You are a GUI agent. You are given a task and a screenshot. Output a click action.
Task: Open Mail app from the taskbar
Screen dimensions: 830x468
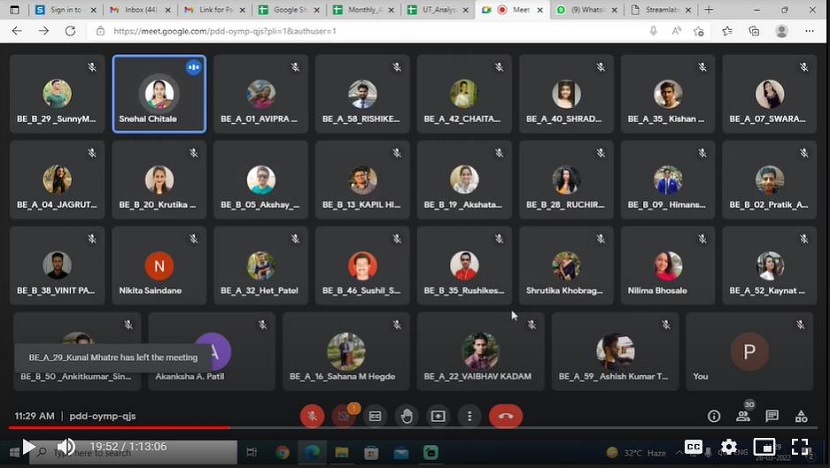(401, 452)
